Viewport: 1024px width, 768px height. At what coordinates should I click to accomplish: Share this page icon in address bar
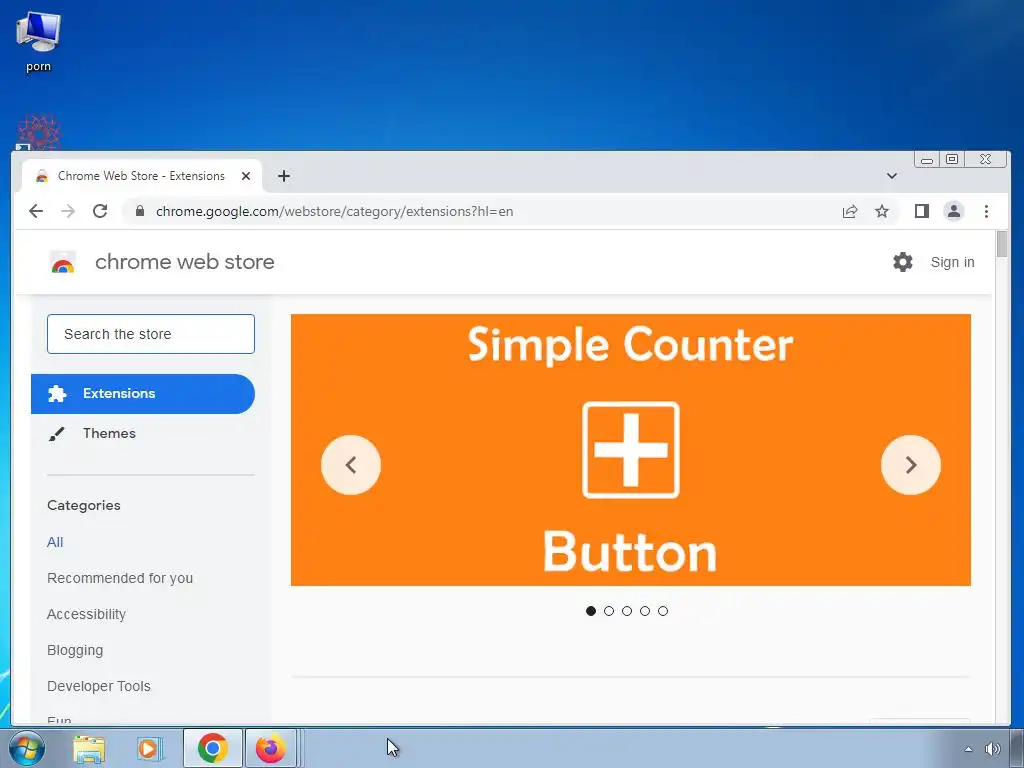pyautogui.click(x=850, y=211)
